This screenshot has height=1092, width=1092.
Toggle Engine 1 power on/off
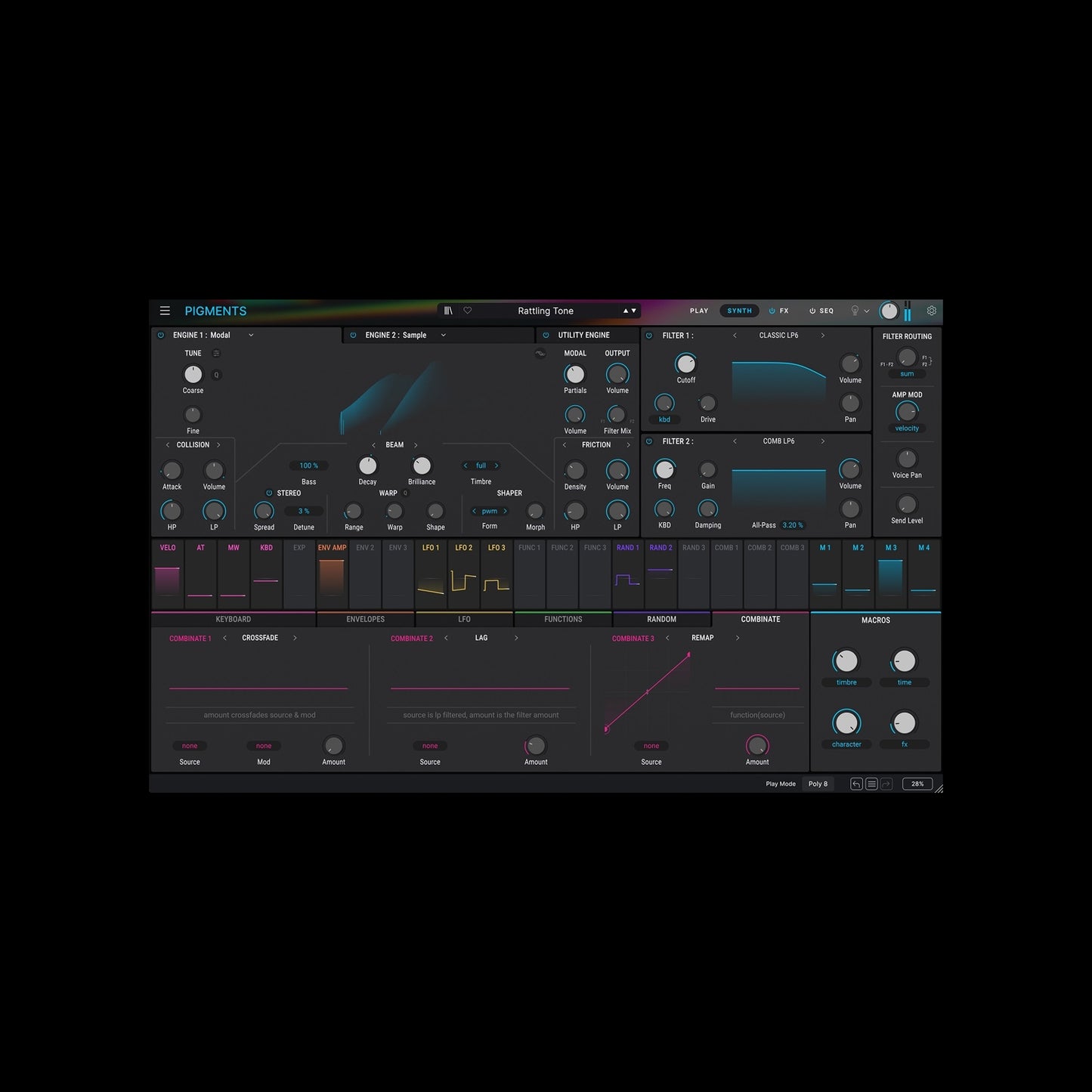pos(161,336)
